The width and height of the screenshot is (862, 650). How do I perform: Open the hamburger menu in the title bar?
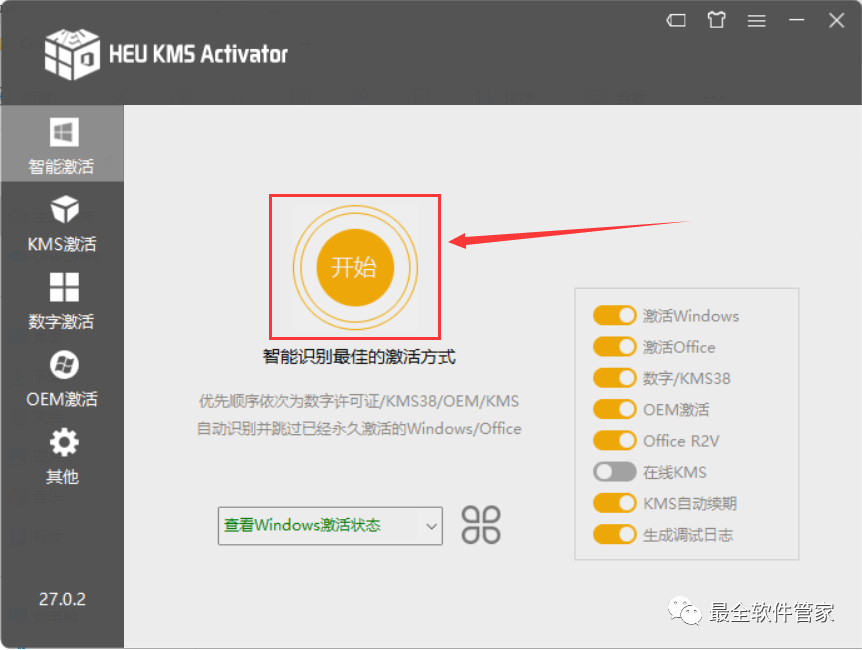click(x=756, y=21)
